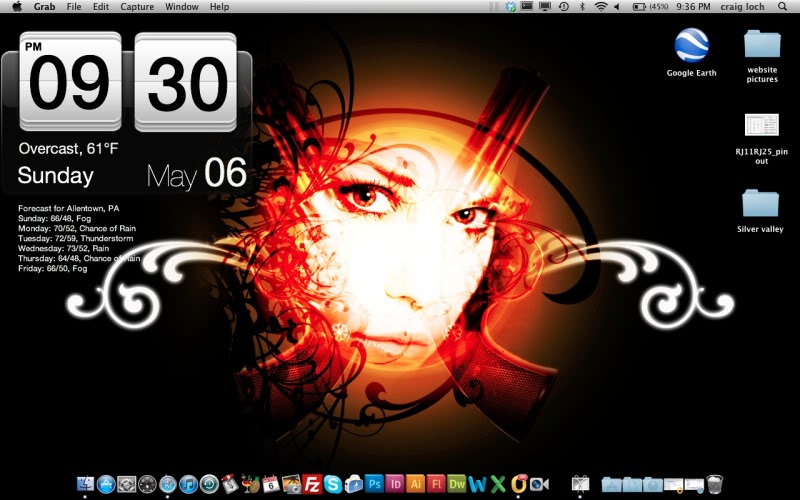The image size is (800, 500).
Task: Open iPhoto from the dock
Action: (291, 484)
